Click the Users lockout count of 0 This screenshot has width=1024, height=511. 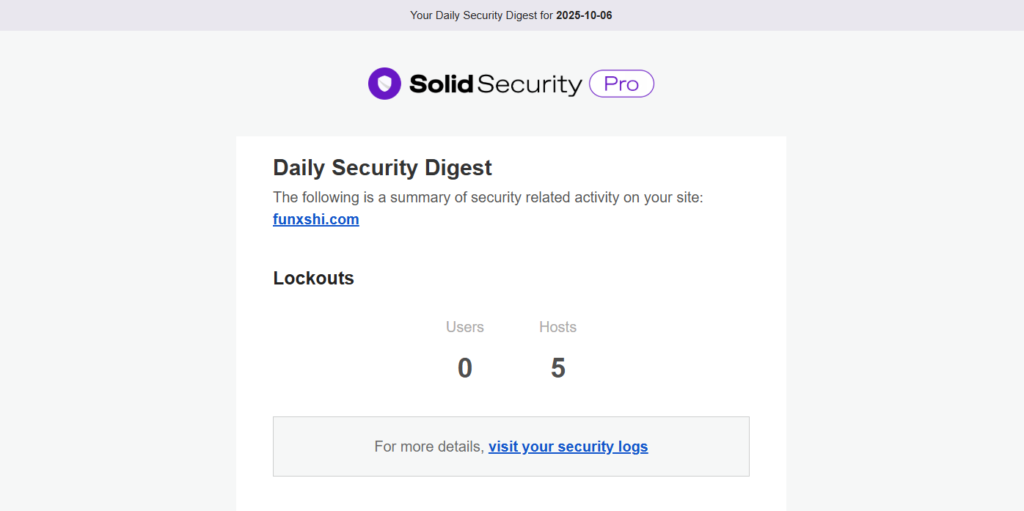pos(465,368)
